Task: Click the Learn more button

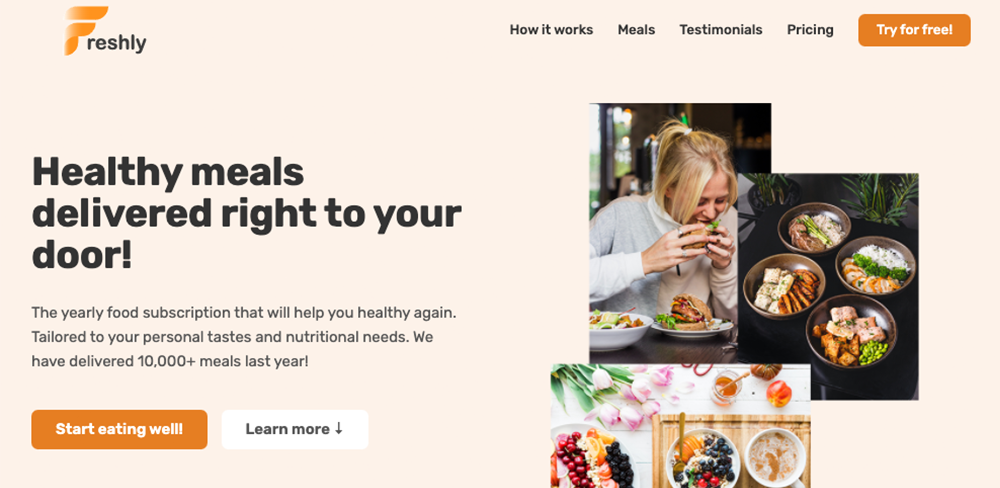Action: 295,429
